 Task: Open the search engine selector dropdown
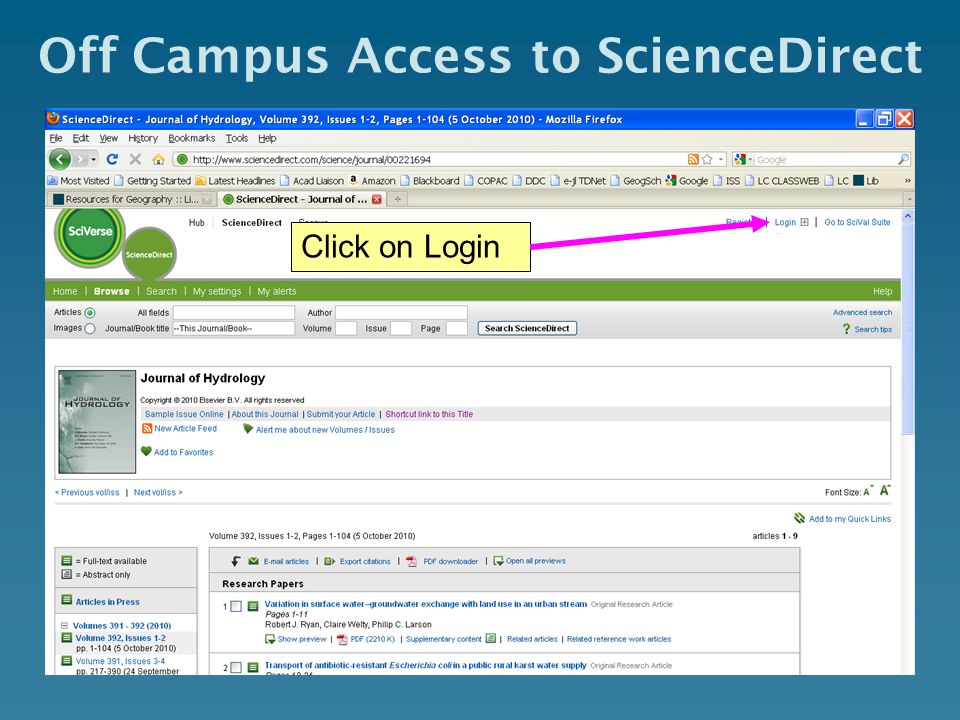(x=750, y=159)
